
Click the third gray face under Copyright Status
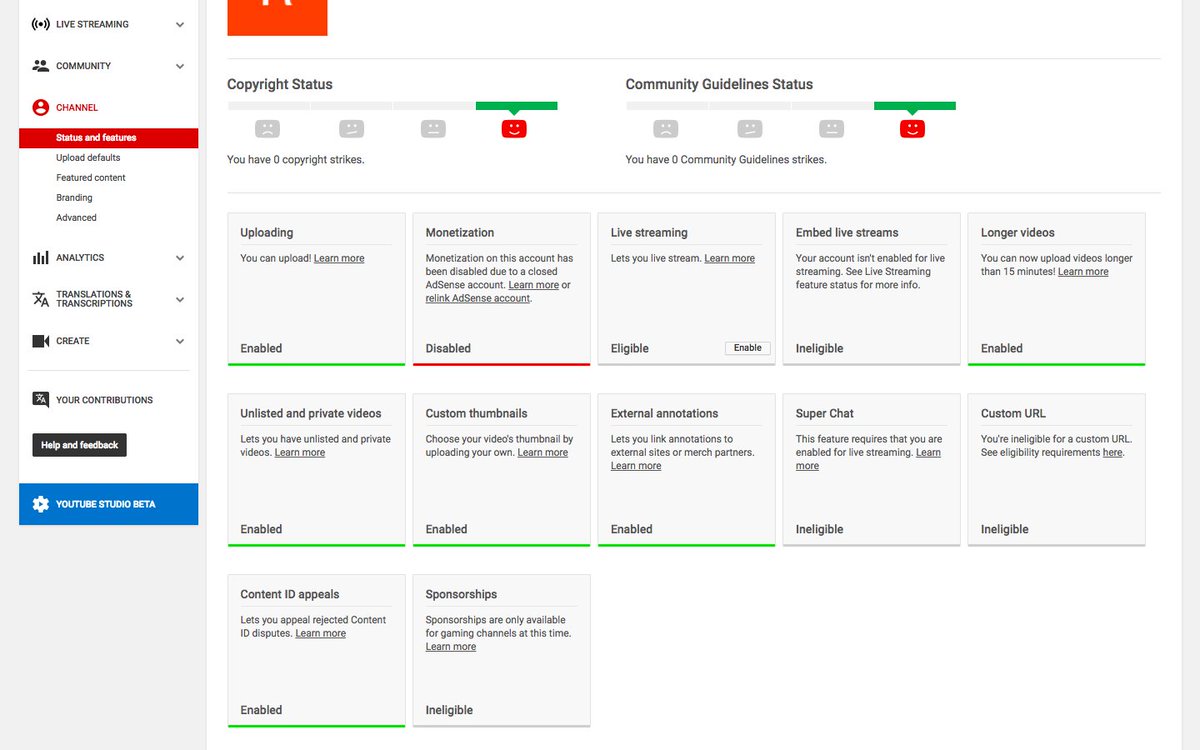(x=432, y=128)
